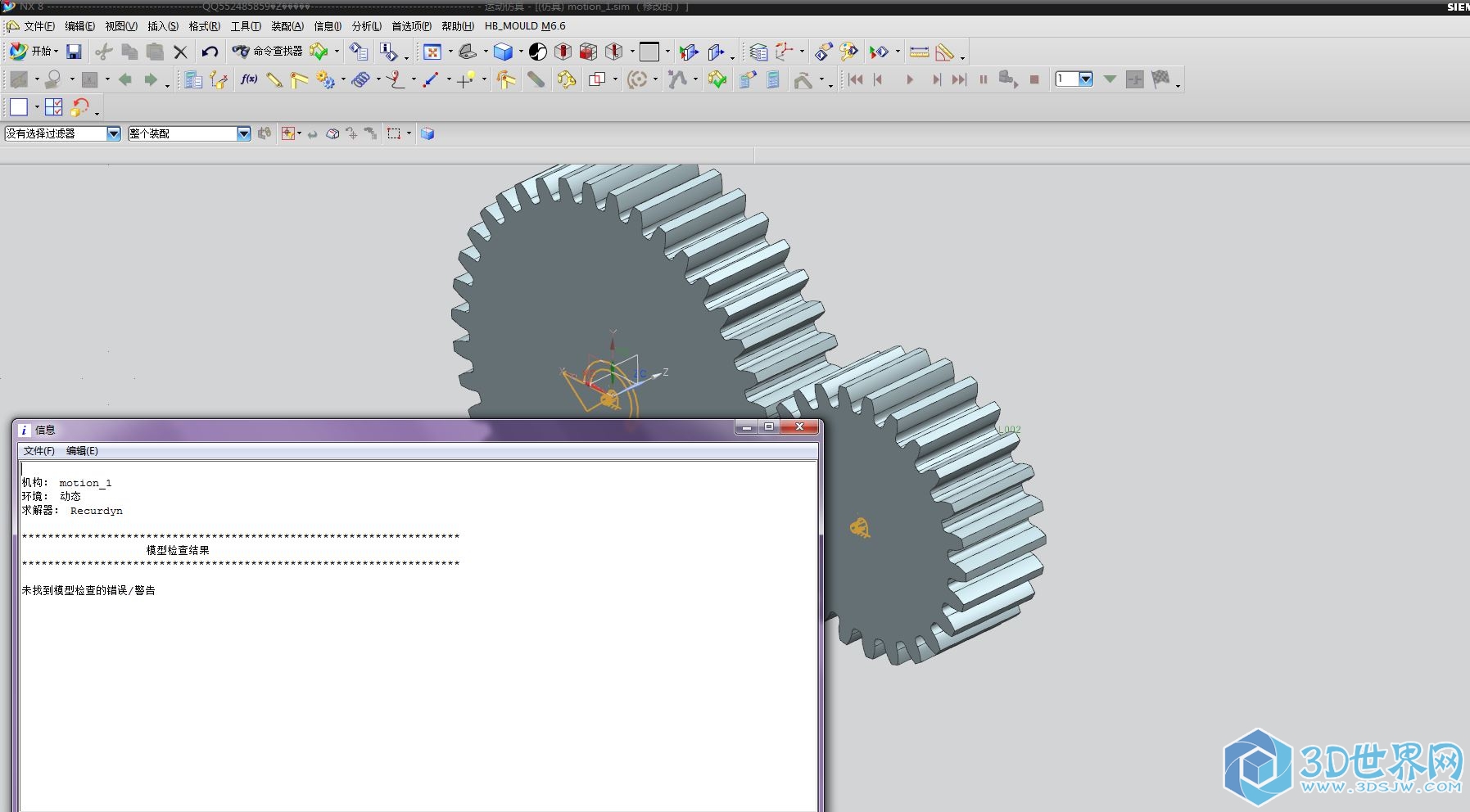Click the f(x) expressions icon
The image size is (1470, 812).
coord(249,79)
